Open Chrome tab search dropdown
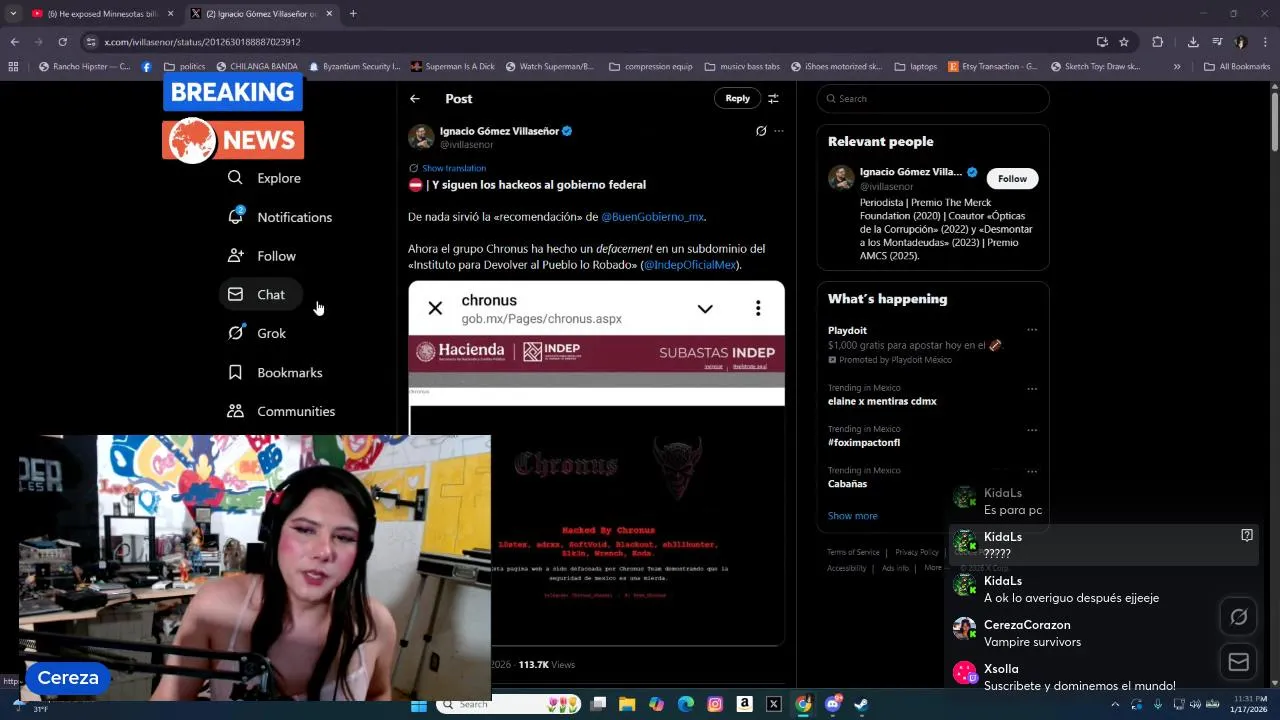This screenshot has height=720, width=1280. (x=13, y=14)
